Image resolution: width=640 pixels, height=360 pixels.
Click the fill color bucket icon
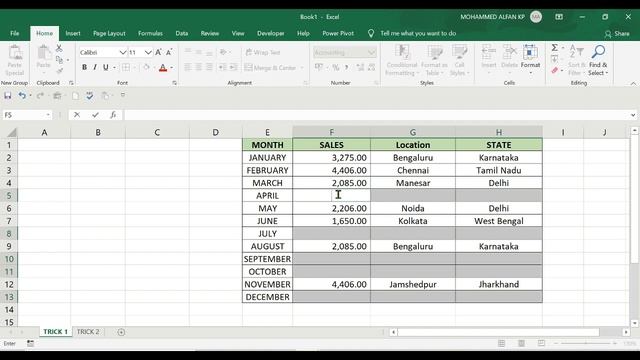point(147,67)
